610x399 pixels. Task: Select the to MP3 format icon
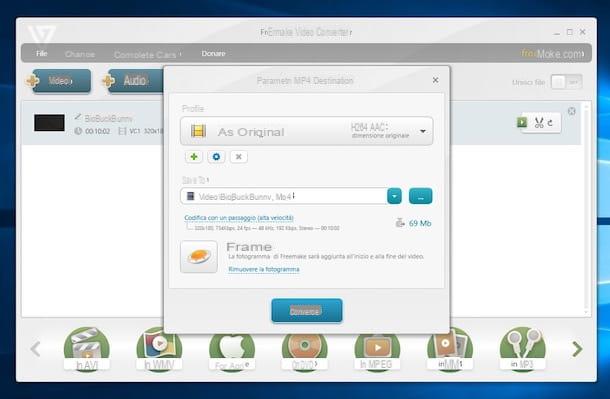click(x=522, y=349)
